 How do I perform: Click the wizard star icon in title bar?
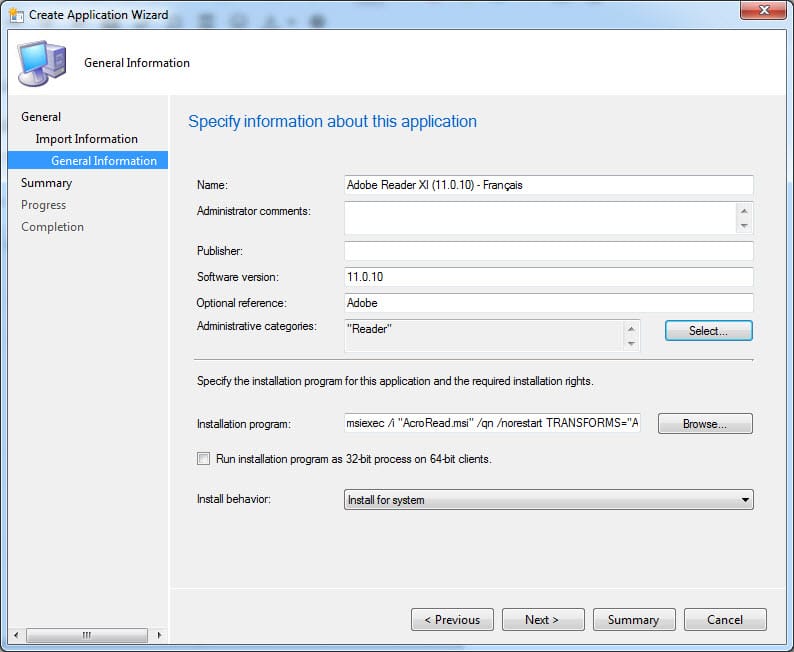pos(16,15)
